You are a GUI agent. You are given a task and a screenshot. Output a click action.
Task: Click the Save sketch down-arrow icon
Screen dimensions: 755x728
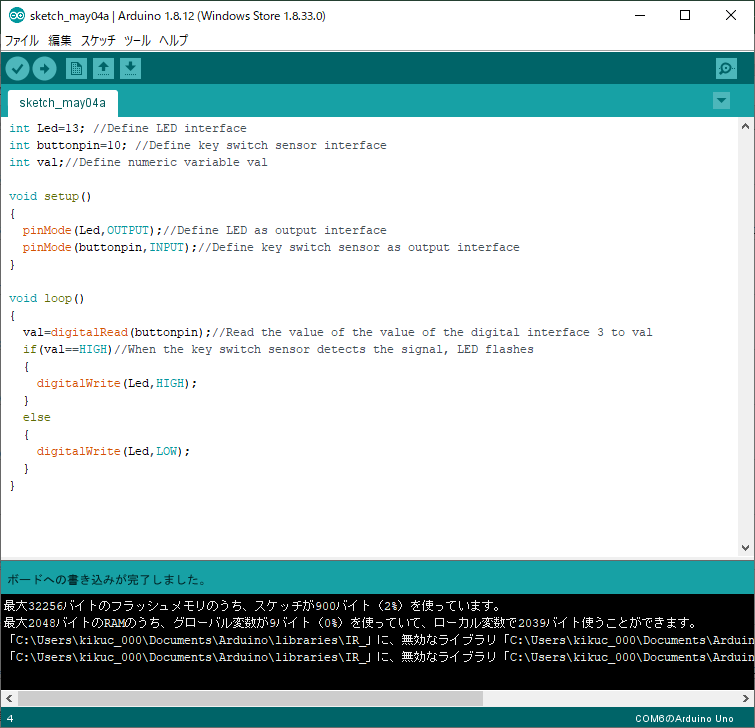point(131,68)
